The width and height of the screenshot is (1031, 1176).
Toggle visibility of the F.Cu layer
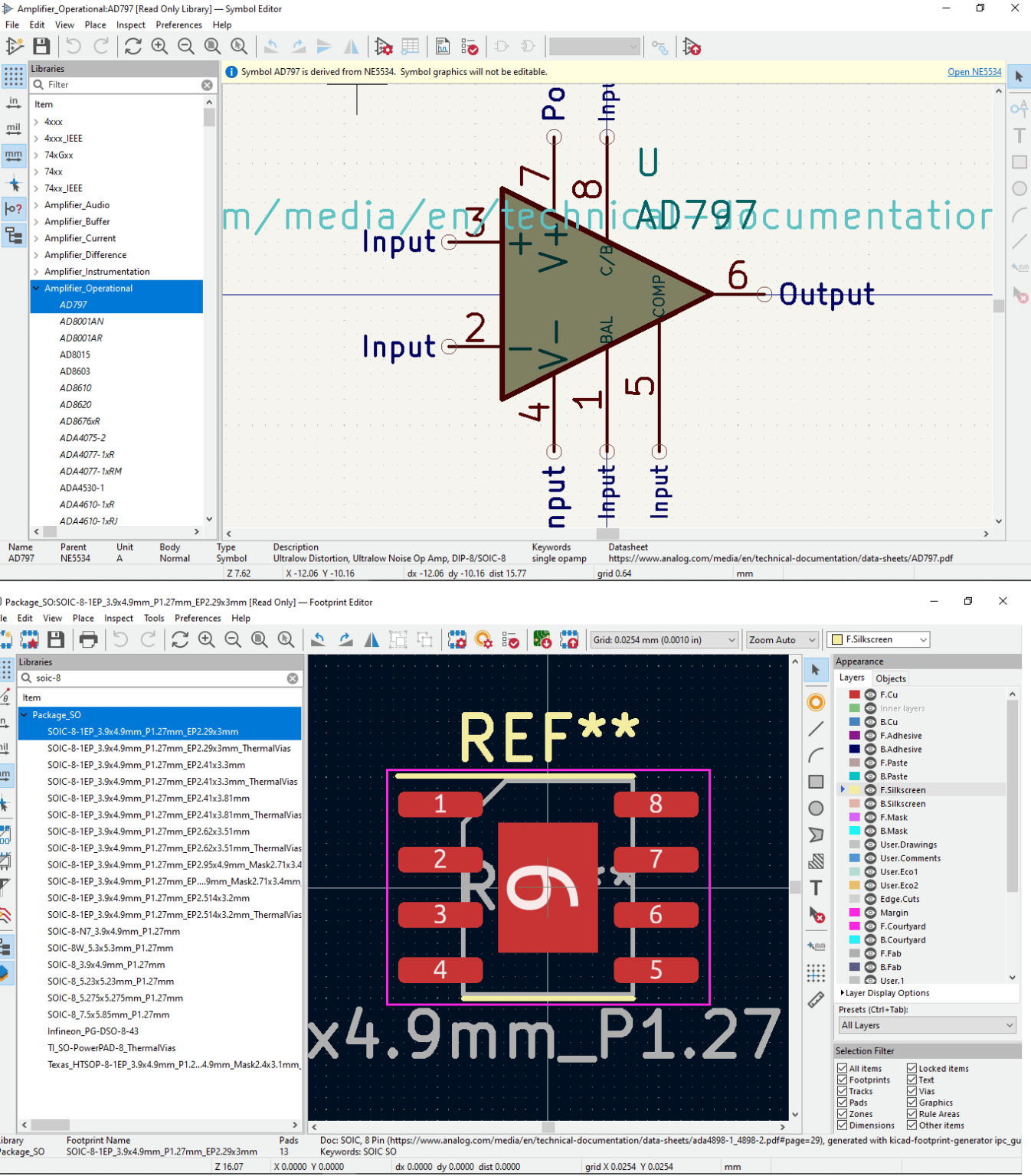(870, 694)
